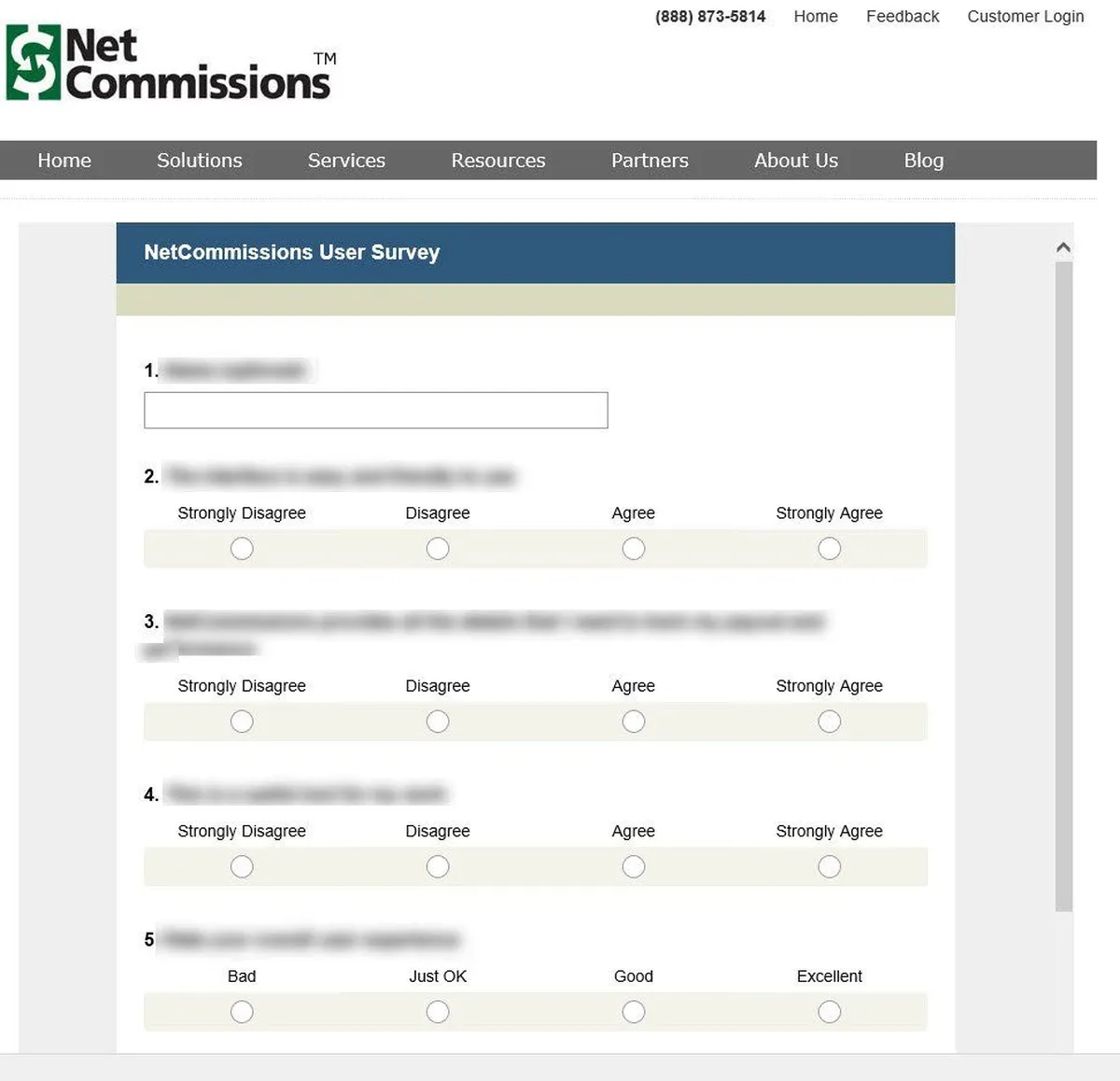The height and width of the screenshot is (1081, 1120).
Task: Open the Services menu
Action: [346, 161]
